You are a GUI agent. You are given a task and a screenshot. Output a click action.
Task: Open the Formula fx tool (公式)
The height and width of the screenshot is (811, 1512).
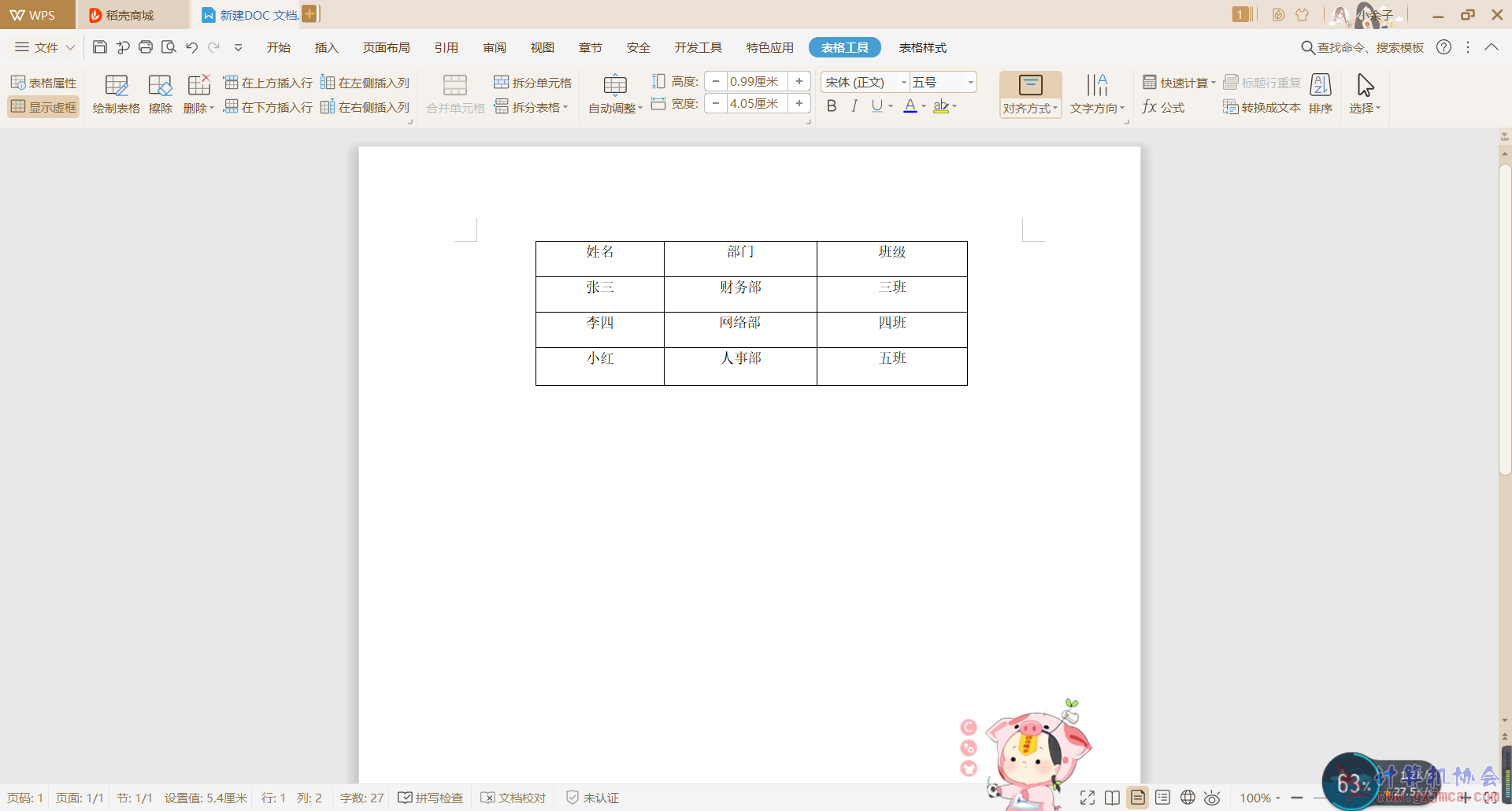(x=1163, y=107)
